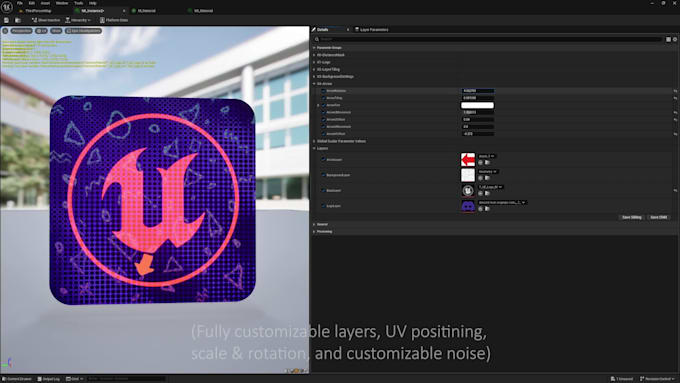This screenshot has width=680, height=383.
Task: Toggle checkbox for the UE logo layer
Action: click(x=323, y=190)
